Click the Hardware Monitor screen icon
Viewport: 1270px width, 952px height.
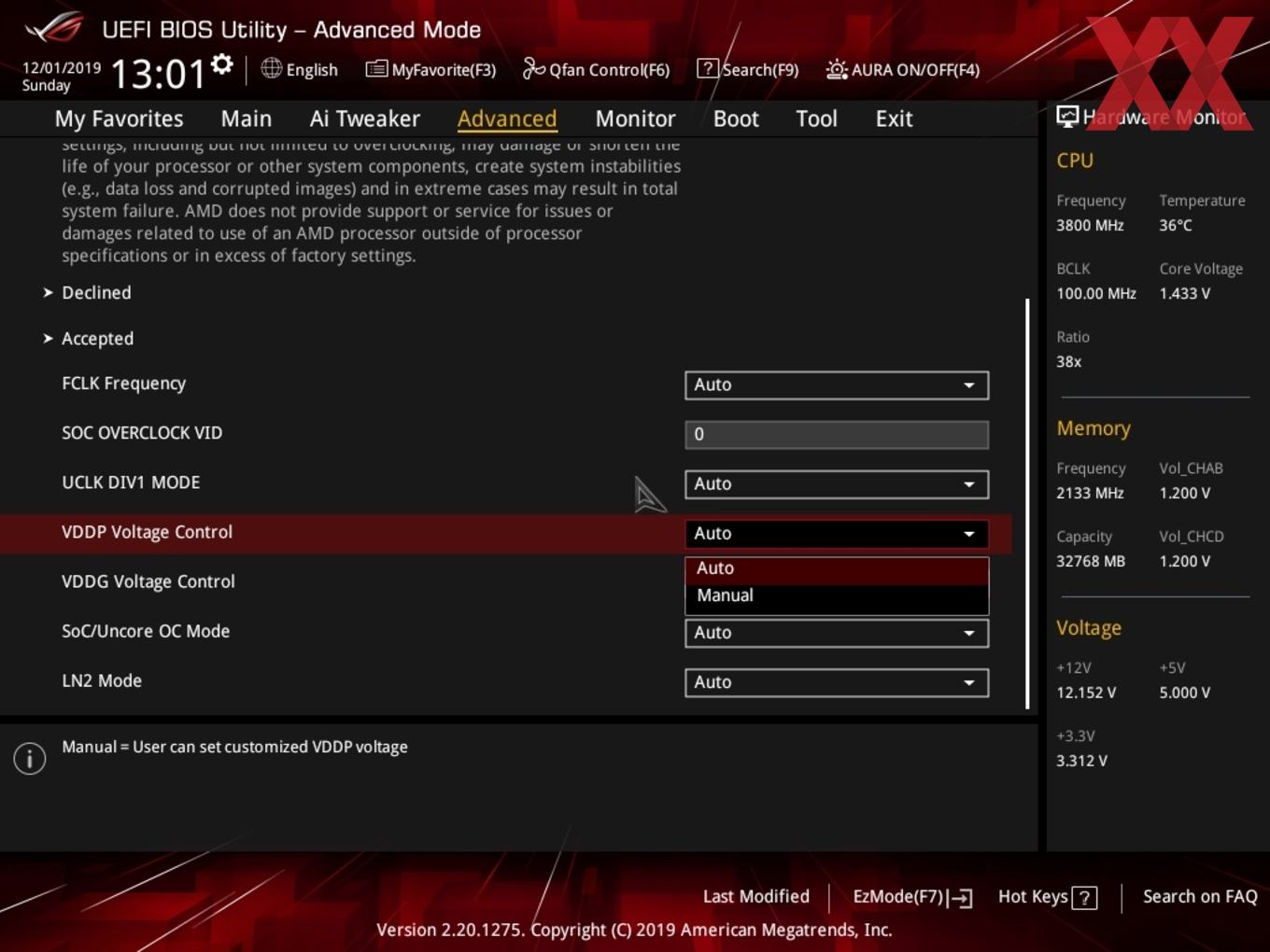click(1067, 116)
